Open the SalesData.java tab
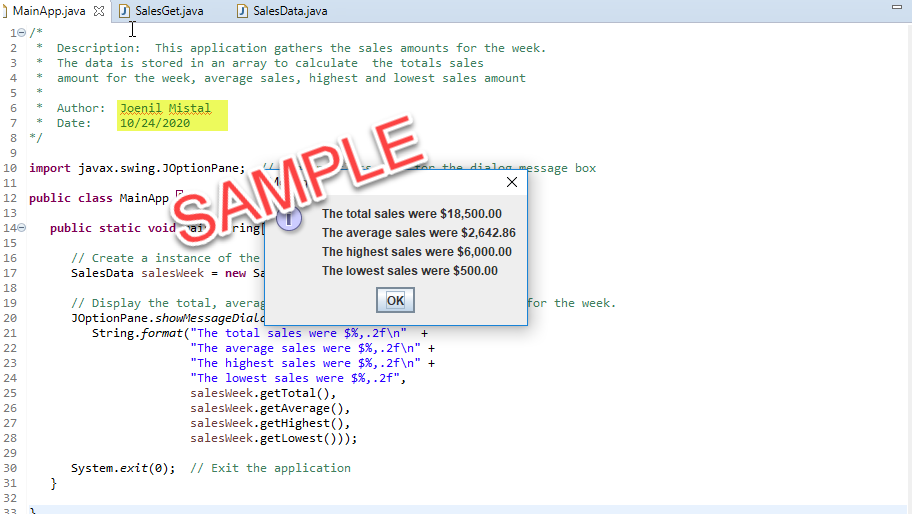912x514 pixels. (x=290, y=11)
